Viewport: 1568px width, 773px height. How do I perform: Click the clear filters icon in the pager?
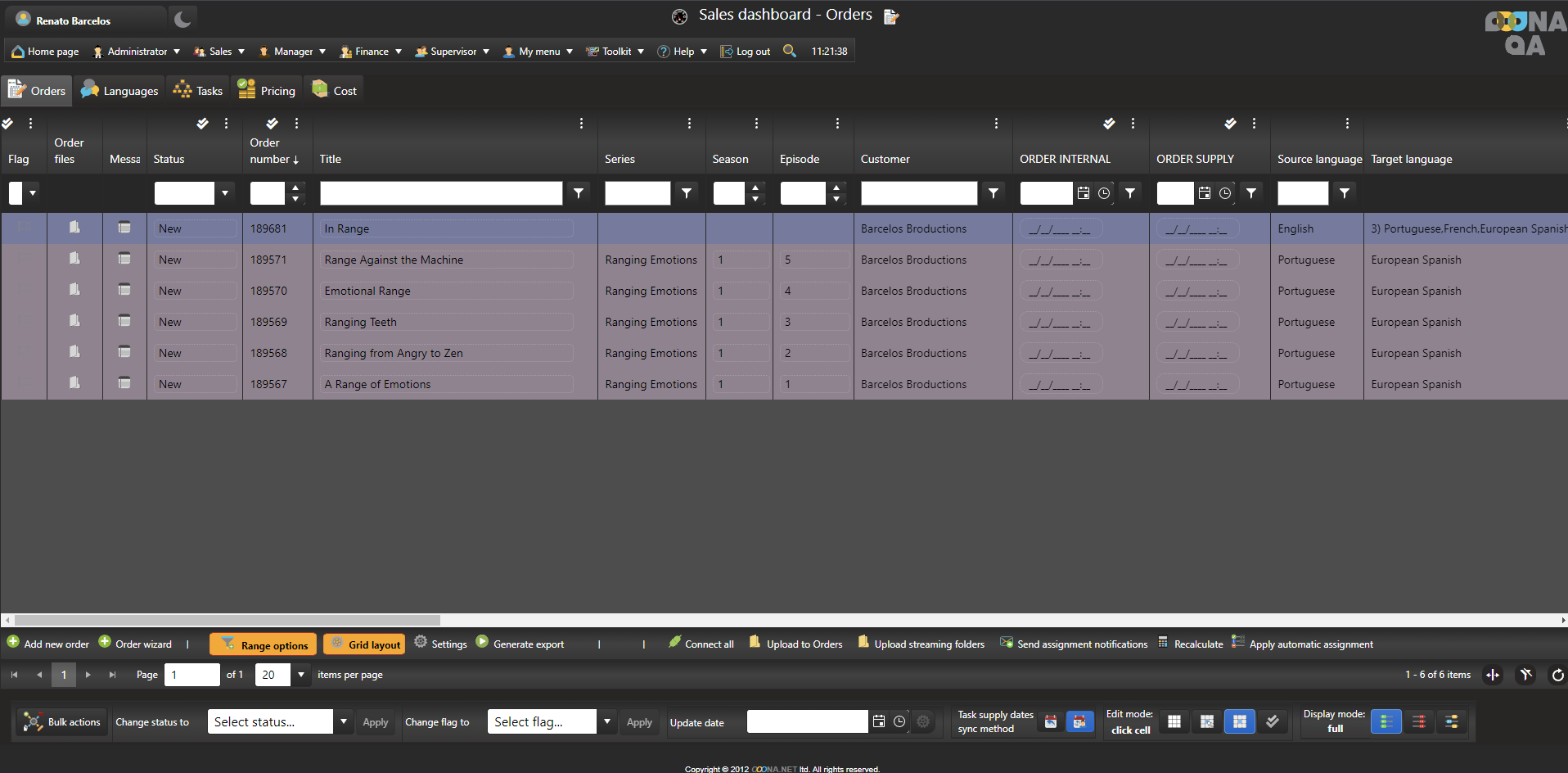[x=1525, y=675]
